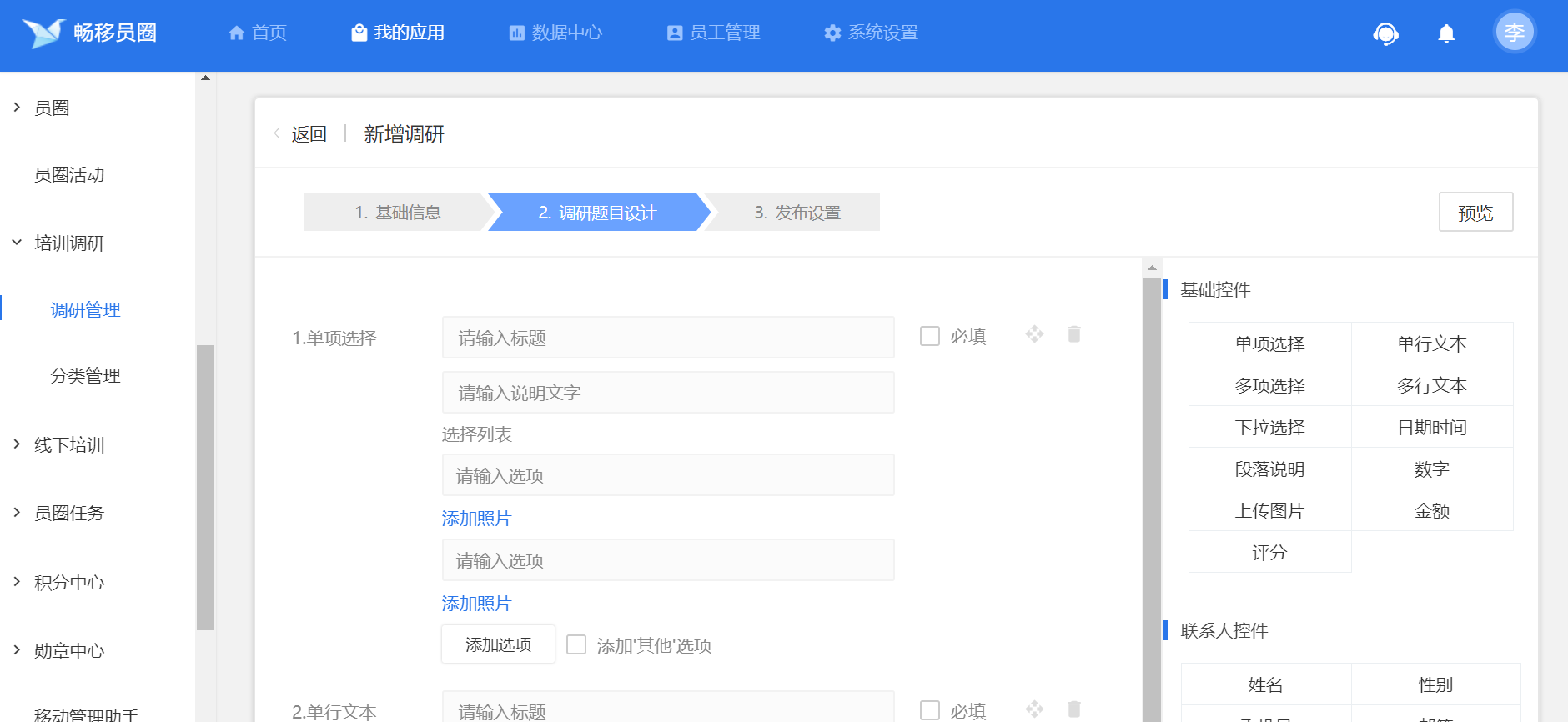Add a 多行文本 control
Screen dimensions: 1568x722
tap(1432, 385)
